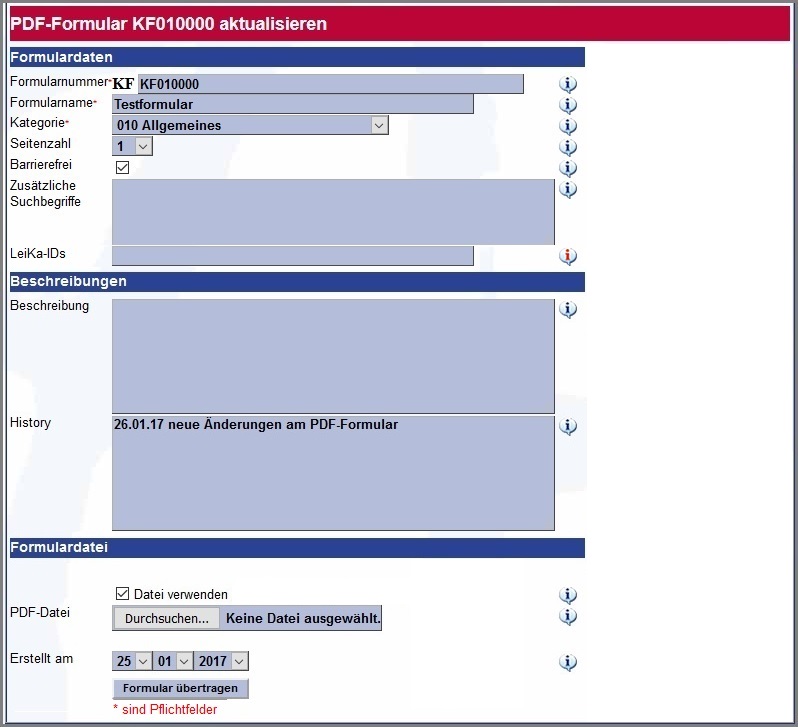
Task: Submit with Formular übertragen button
Action: point(180,688)
